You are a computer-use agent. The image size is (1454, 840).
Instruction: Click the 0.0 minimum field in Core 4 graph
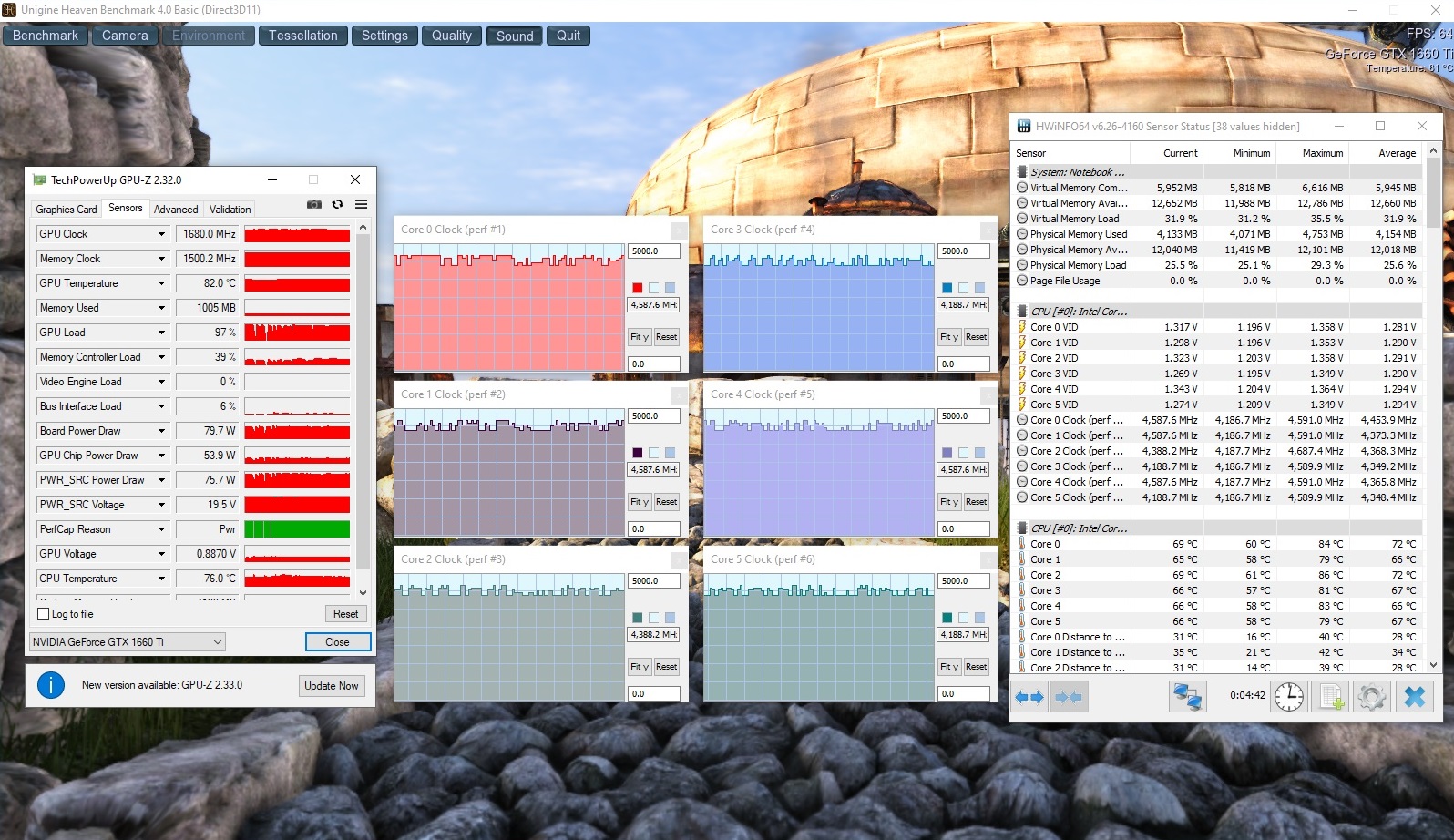click(964, 528)
